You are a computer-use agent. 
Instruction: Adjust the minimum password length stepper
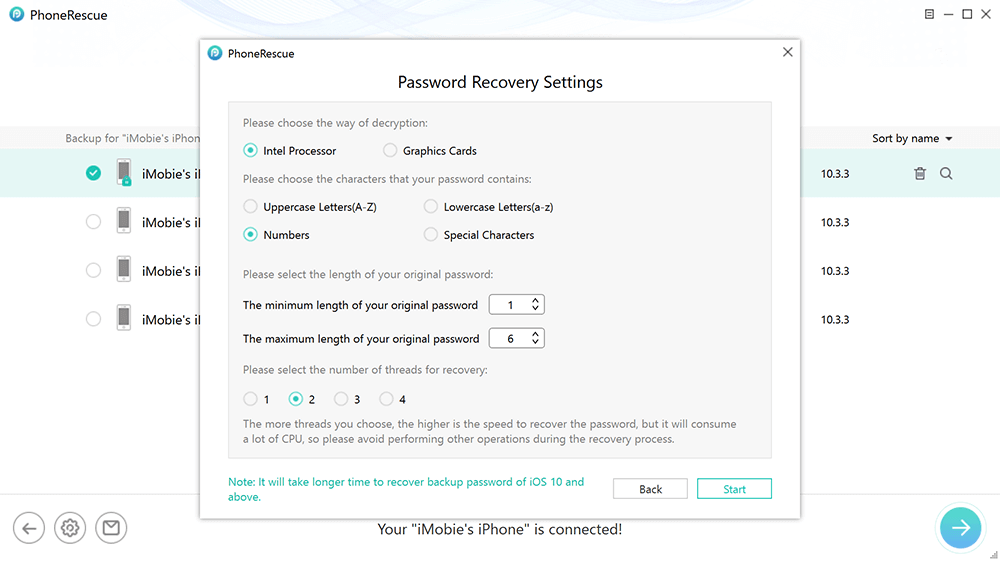536,305
